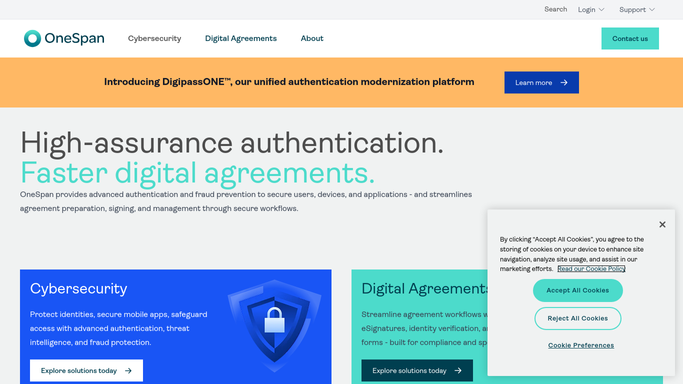Image resolution: width=683 pixels, height=384 pixels.
Task: Open the Cybersecurity nav menu
Action: tap(155, 38)
